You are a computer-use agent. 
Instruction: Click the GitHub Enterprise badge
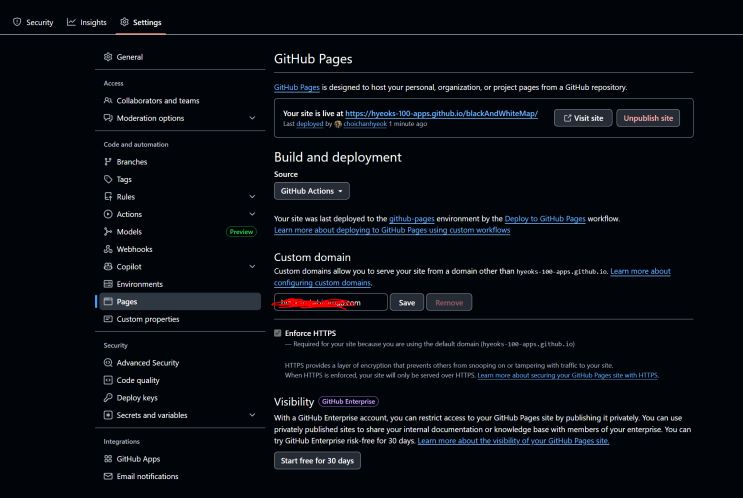click(348, 402)
